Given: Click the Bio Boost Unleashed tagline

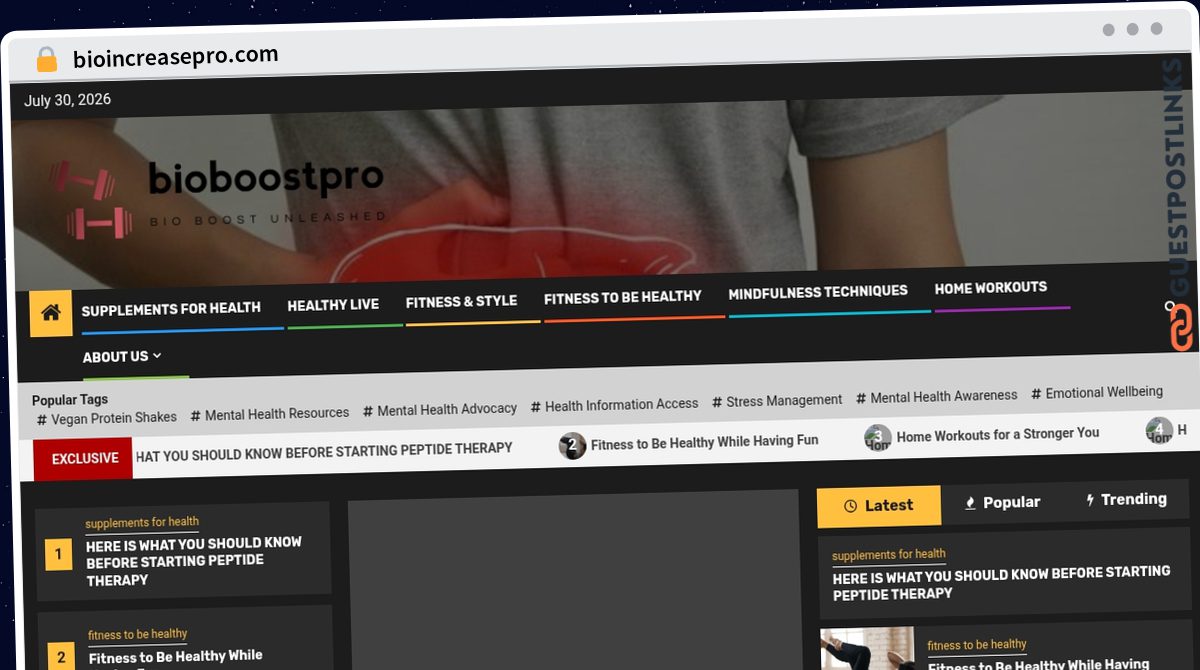Looking at the screenshot, I should [267, 218].
